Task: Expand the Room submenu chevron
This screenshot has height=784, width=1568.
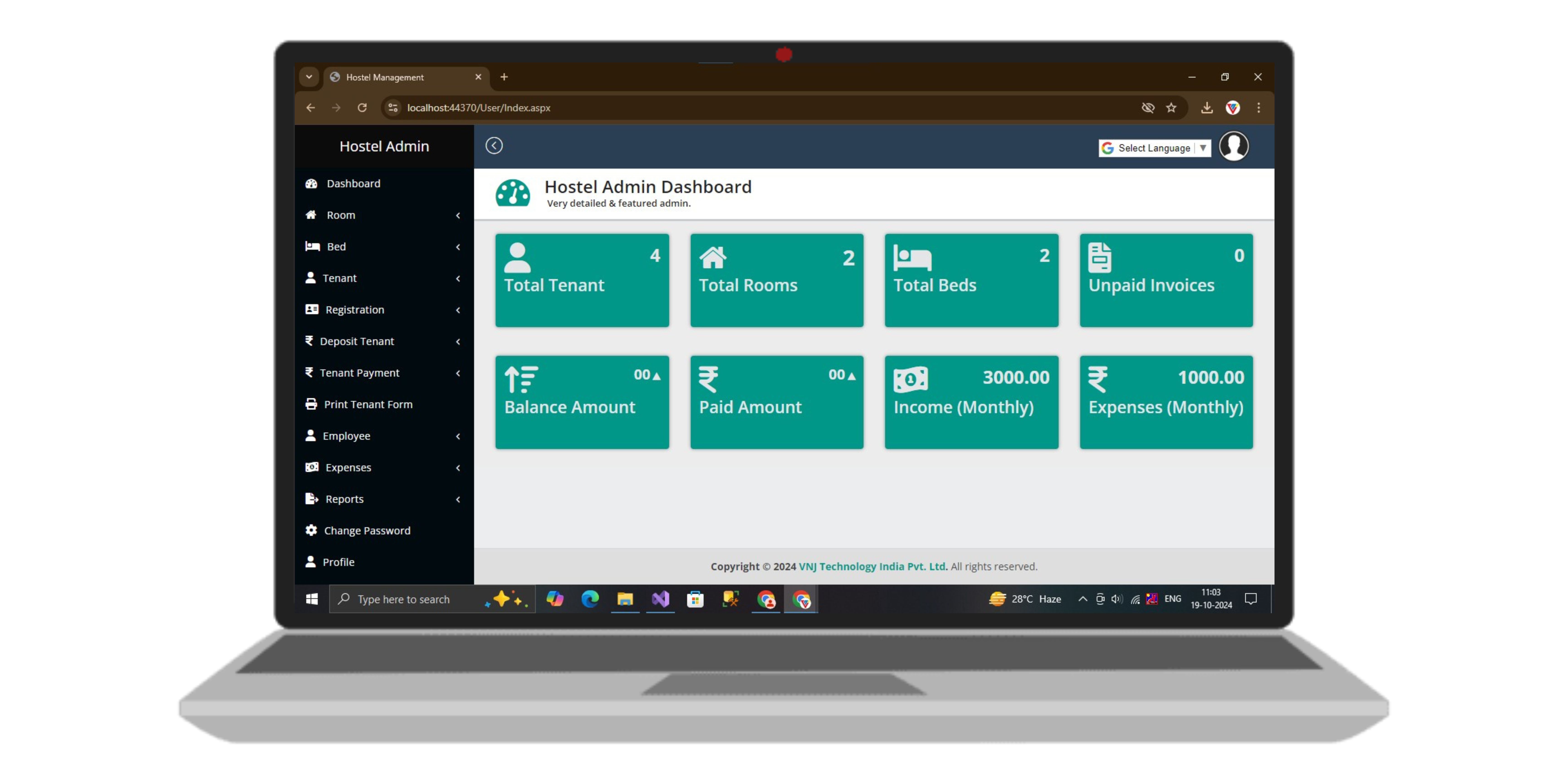Action: (x=458, y=216)
